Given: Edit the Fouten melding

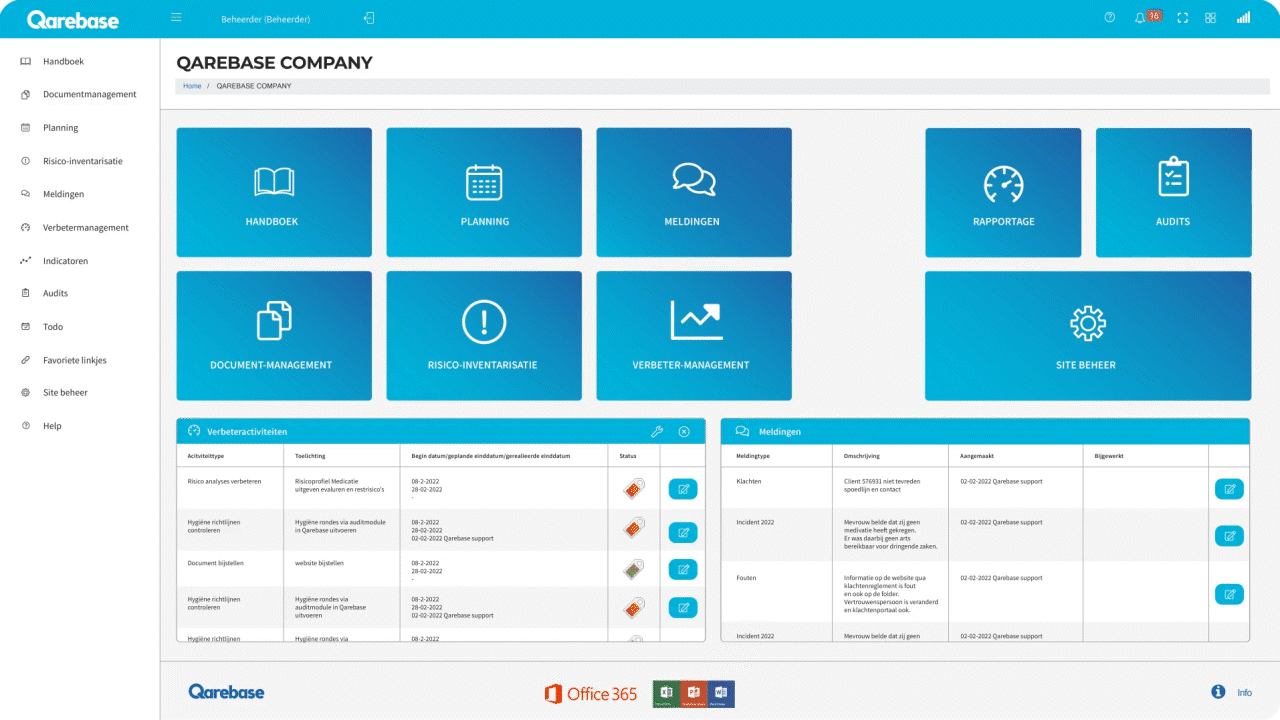Looking at the screenshot, I should [1229, 594].
